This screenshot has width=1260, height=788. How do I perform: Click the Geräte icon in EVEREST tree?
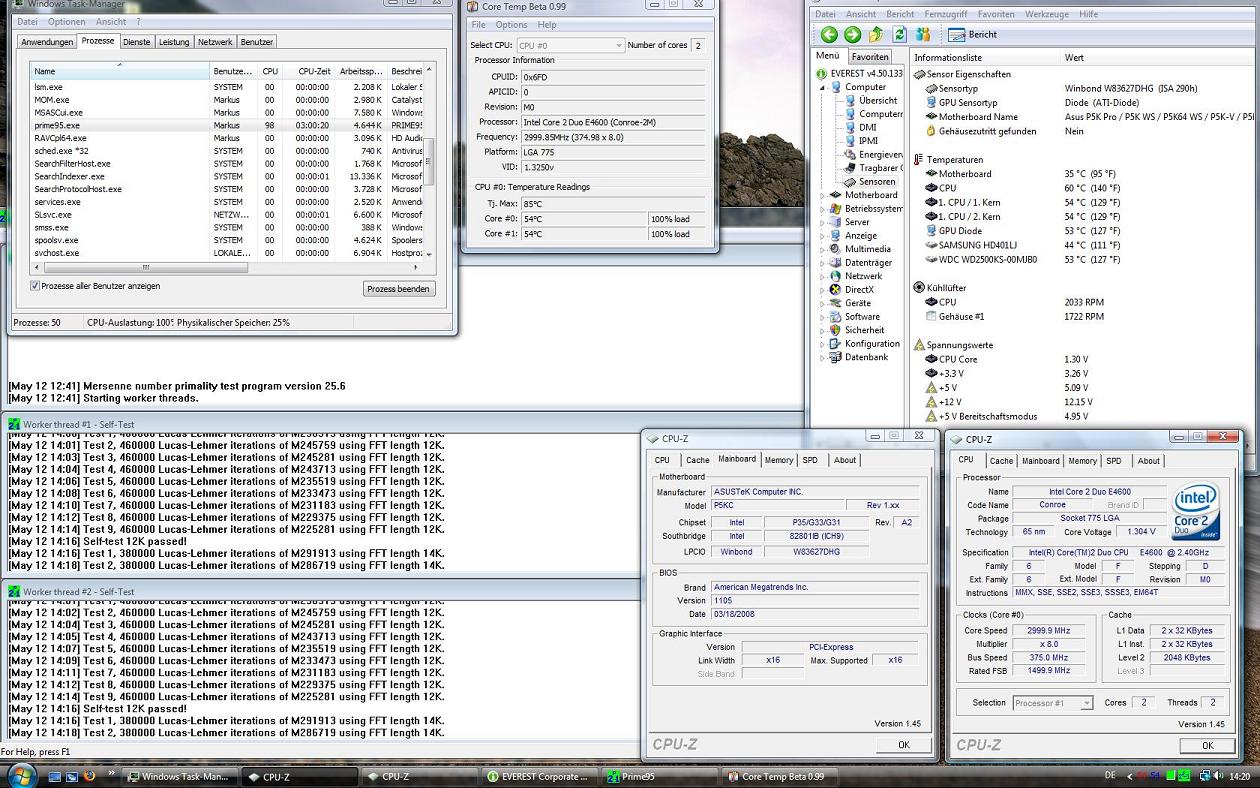(x=836, y=303)
